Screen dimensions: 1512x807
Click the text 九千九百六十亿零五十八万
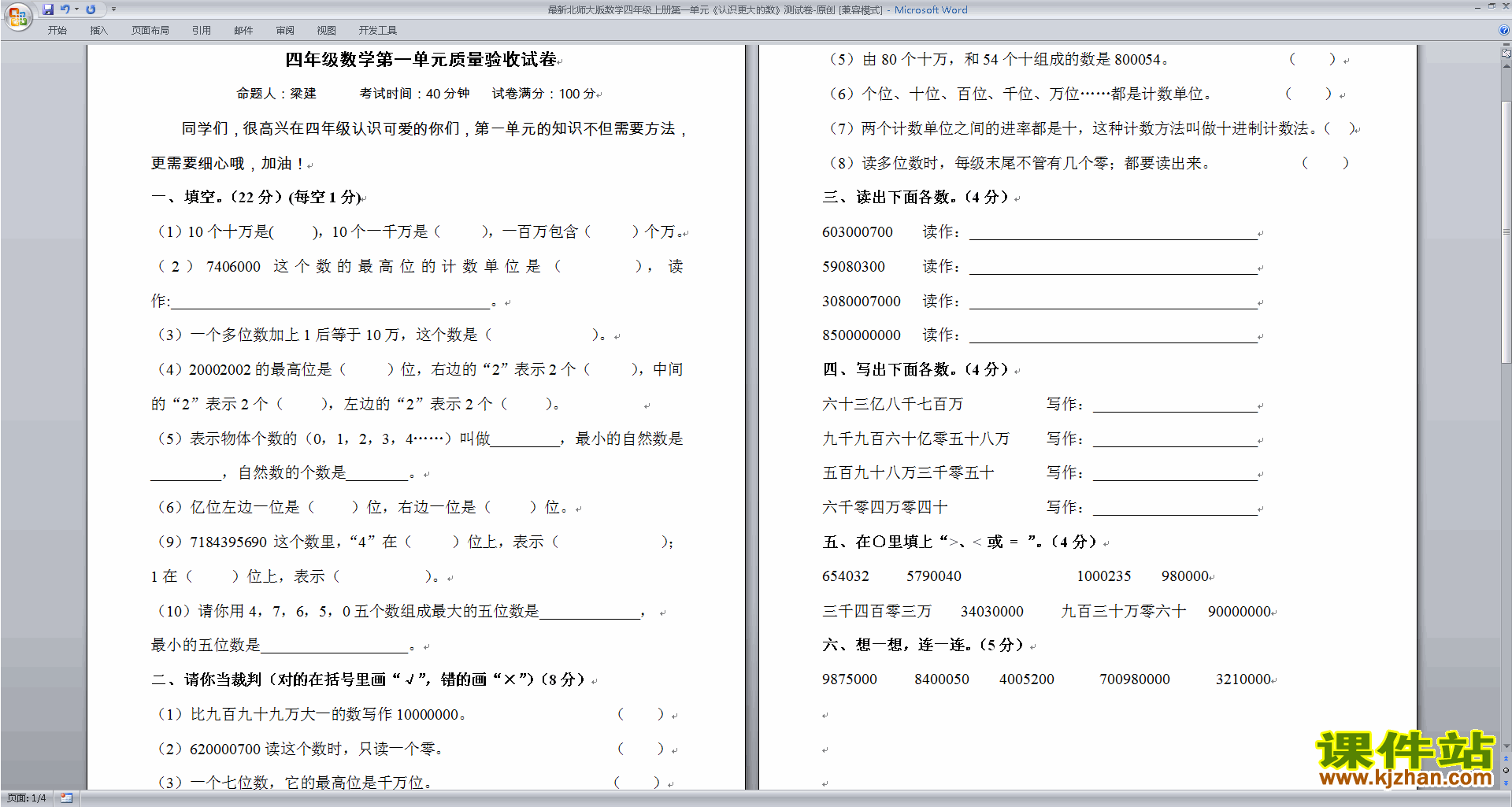[x=916, y=439]
